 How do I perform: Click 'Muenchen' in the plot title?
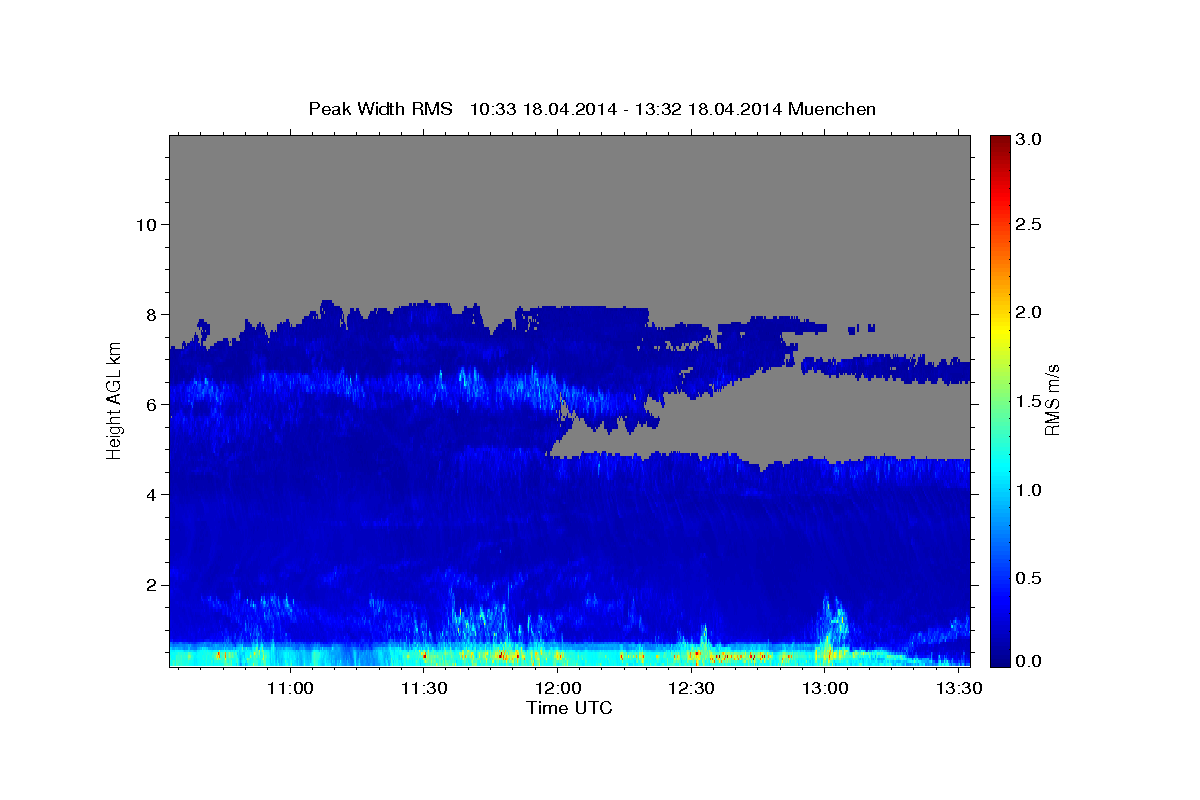click(x=832, y=109)
